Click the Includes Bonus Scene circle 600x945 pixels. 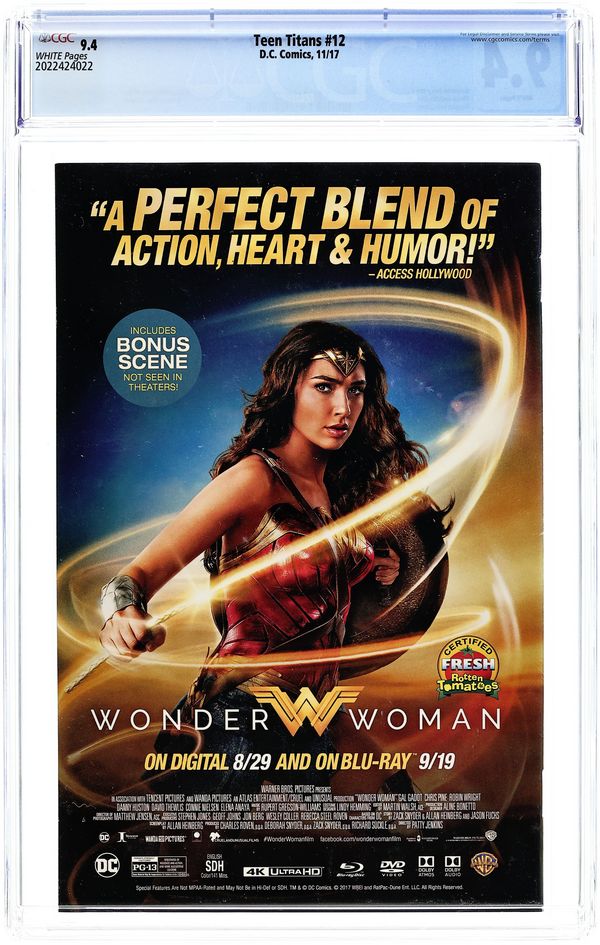(x=152, y=357)
